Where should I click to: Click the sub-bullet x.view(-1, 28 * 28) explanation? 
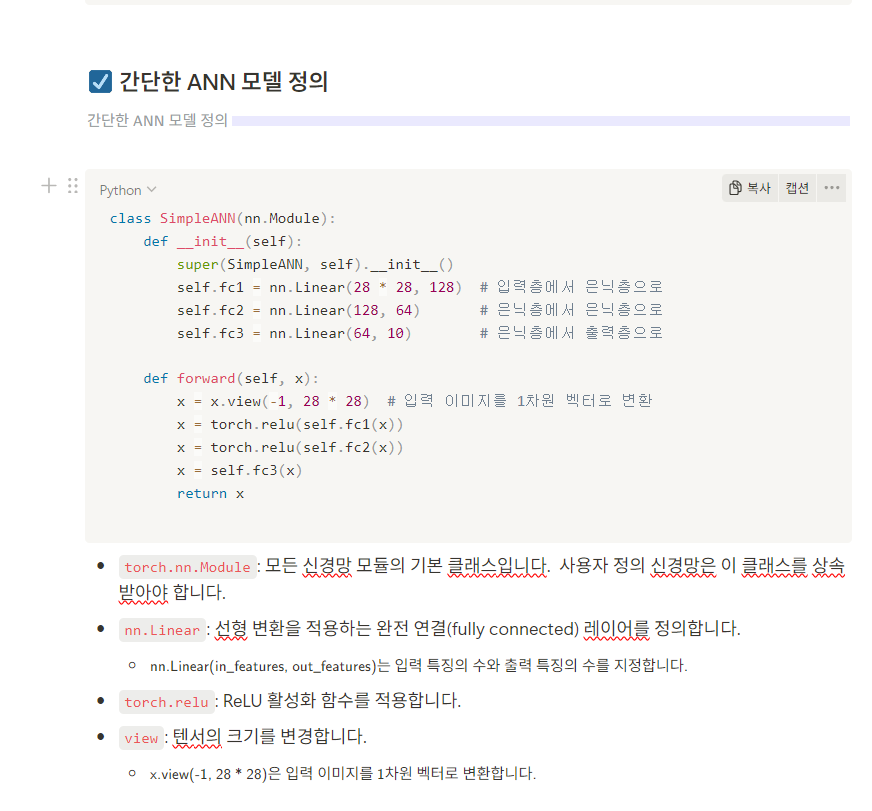[343, 773]
